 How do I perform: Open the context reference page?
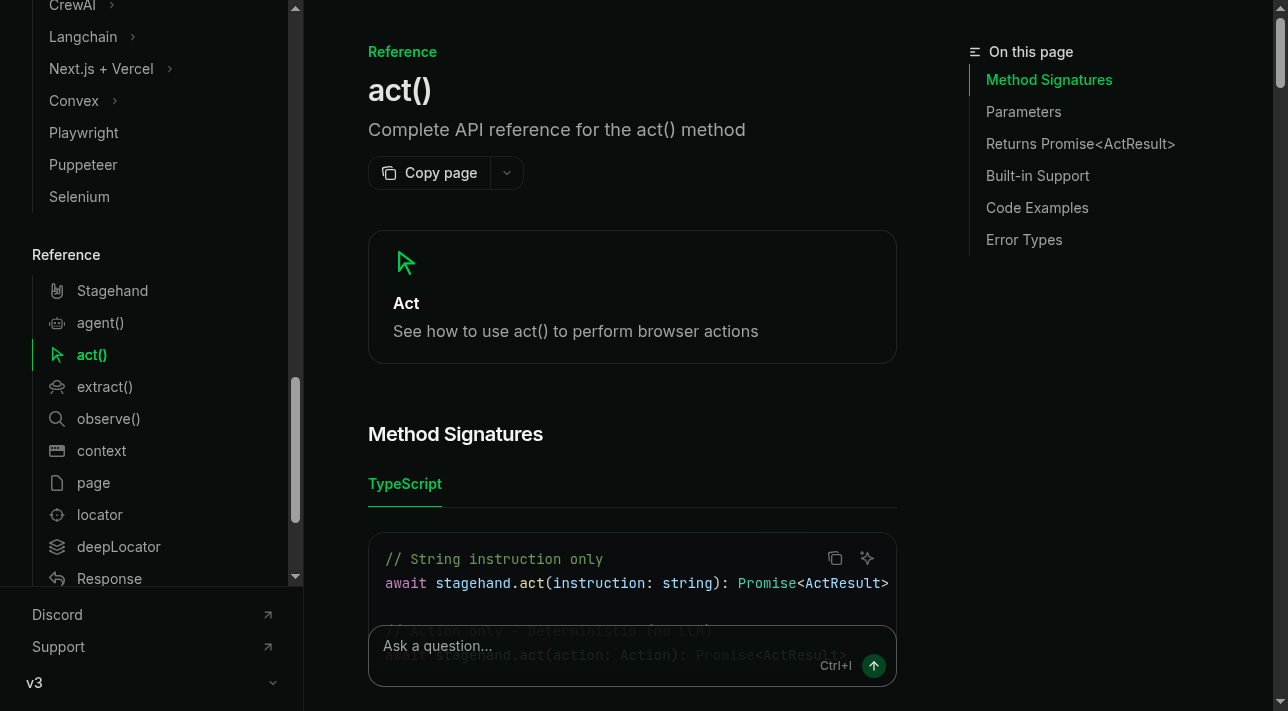click(x=102, y=451)
